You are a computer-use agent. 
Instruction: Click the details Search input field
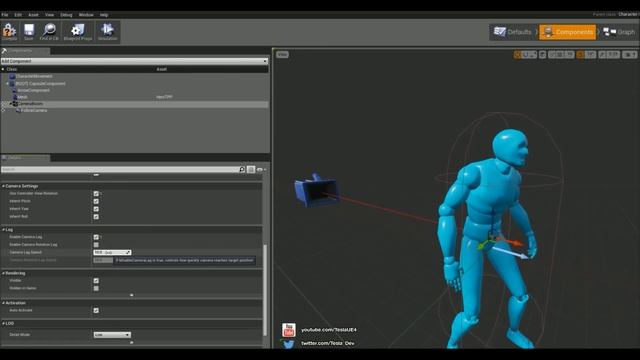(x=119, y=169)
